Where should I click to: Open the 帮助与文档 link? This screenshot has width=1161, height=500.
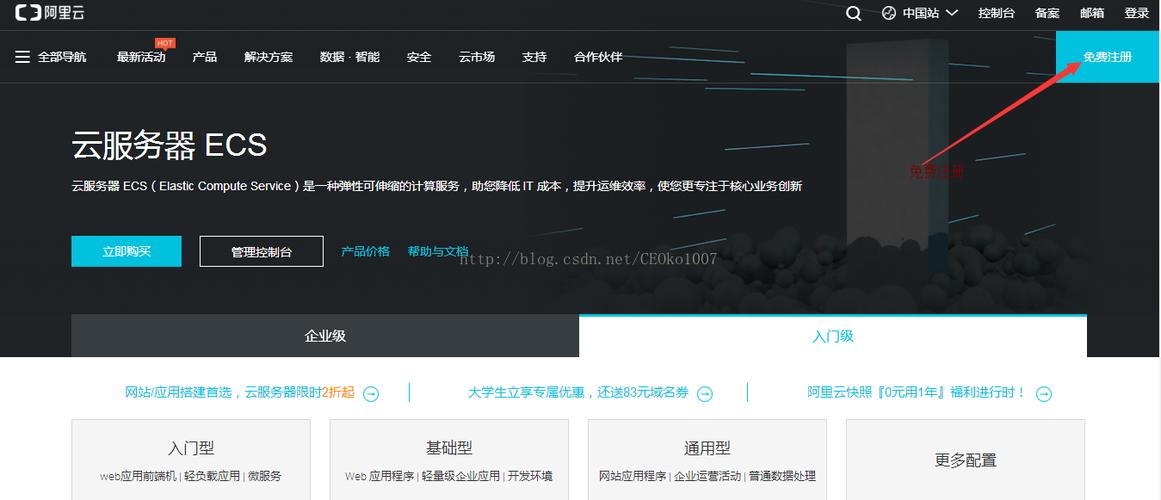(438, 251)
